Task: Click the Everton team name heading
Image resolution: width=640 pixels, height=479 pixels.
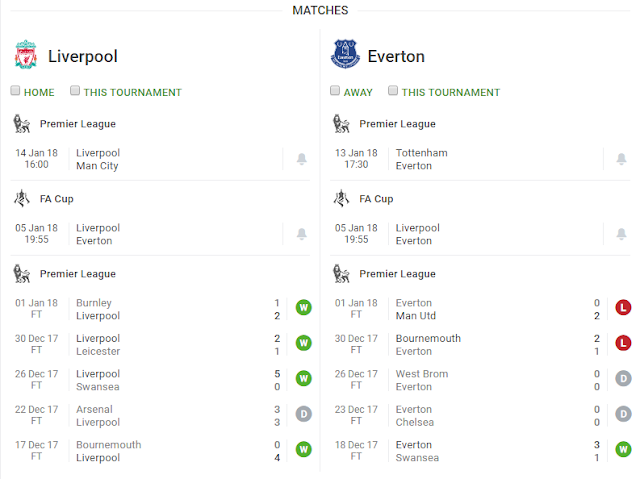Action: click(x=396, y=56)
